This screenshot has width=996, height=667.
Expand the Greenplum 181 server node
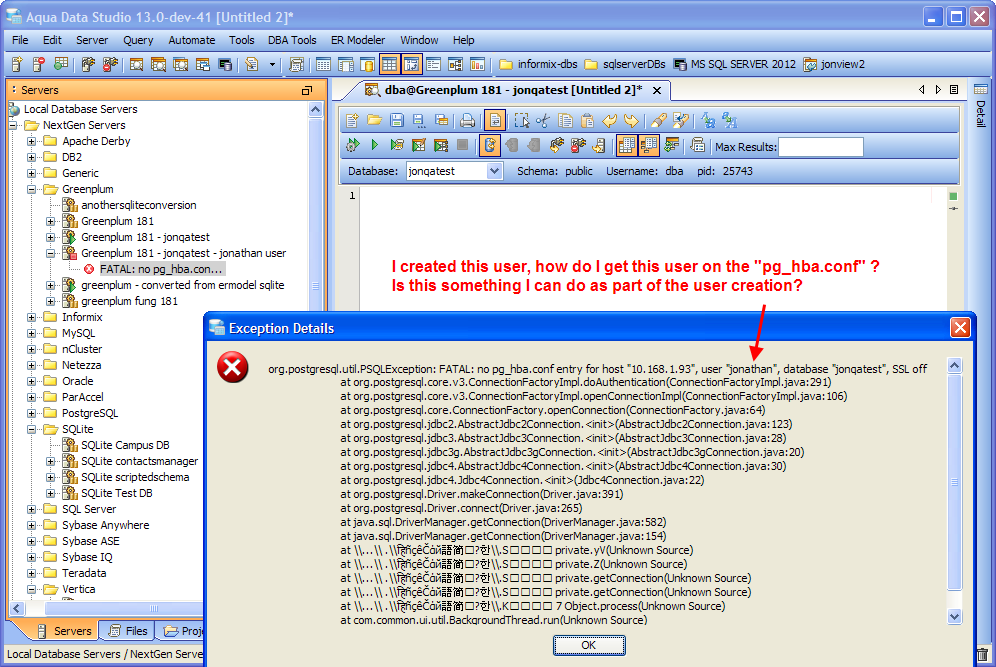click(x=51, y=221)
